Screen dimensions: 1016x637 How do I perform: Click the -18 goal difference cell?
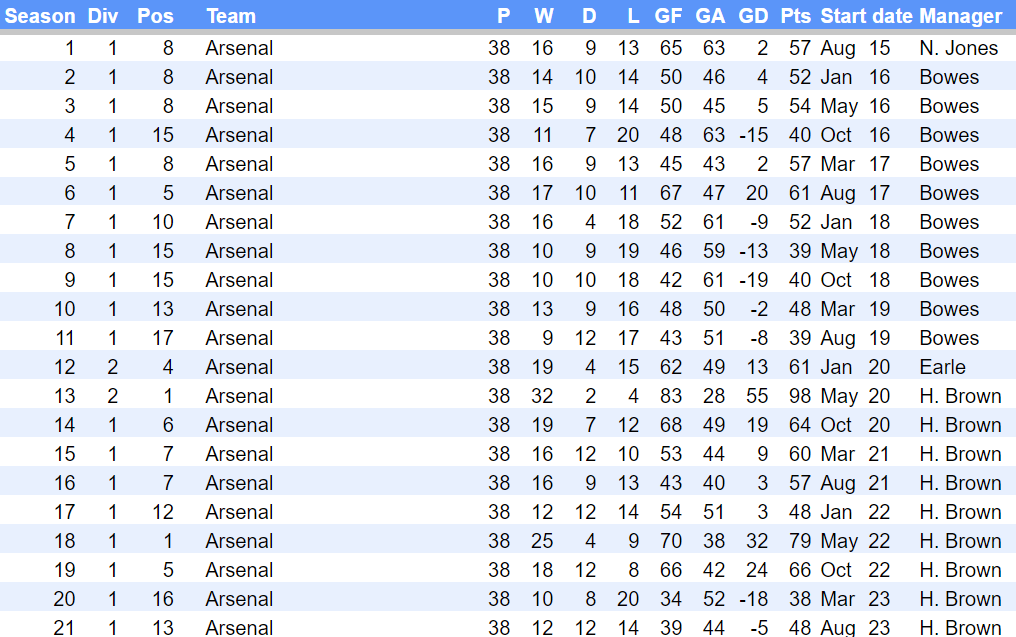pos(754,599)
